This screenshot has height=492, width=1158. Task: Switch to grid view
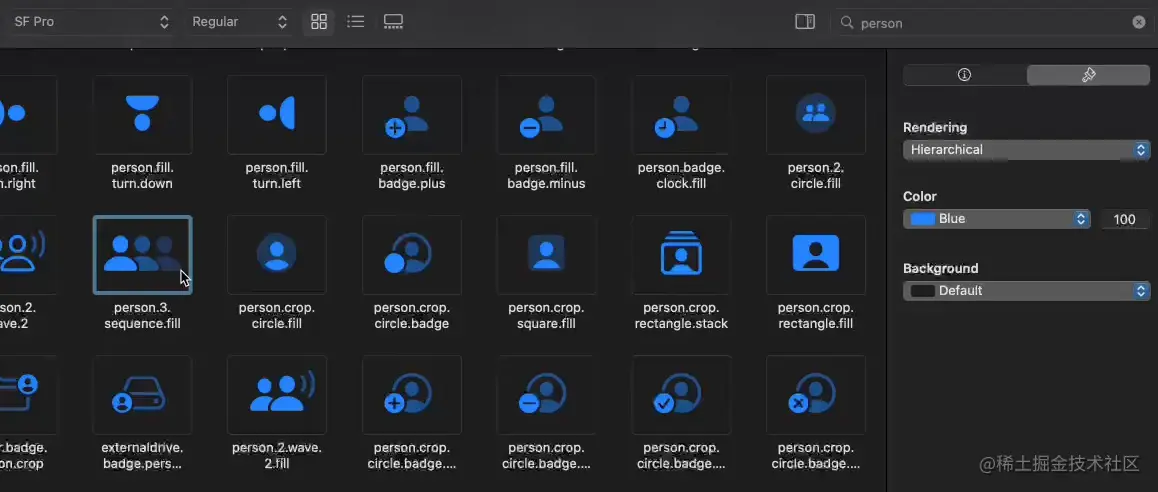(319, 22)
